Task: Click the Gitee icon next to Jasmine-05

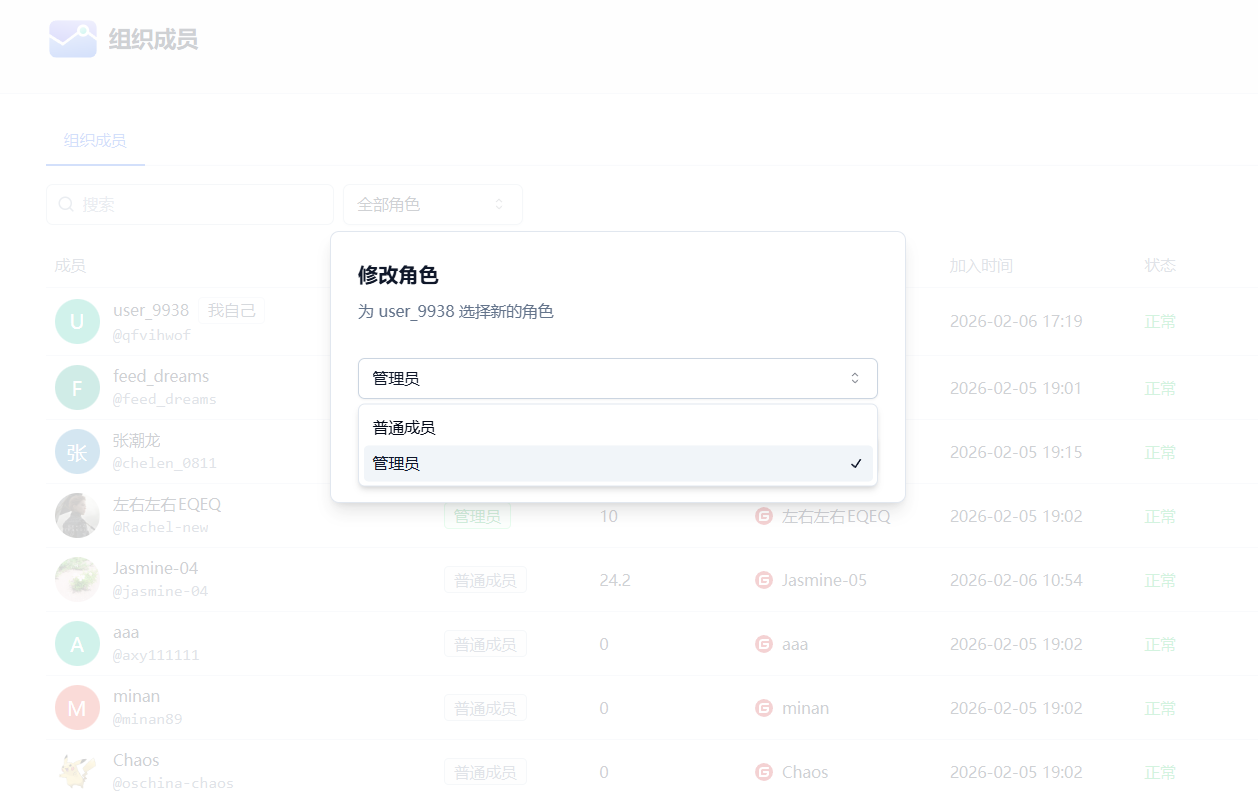Action: [x=764, y=580]
